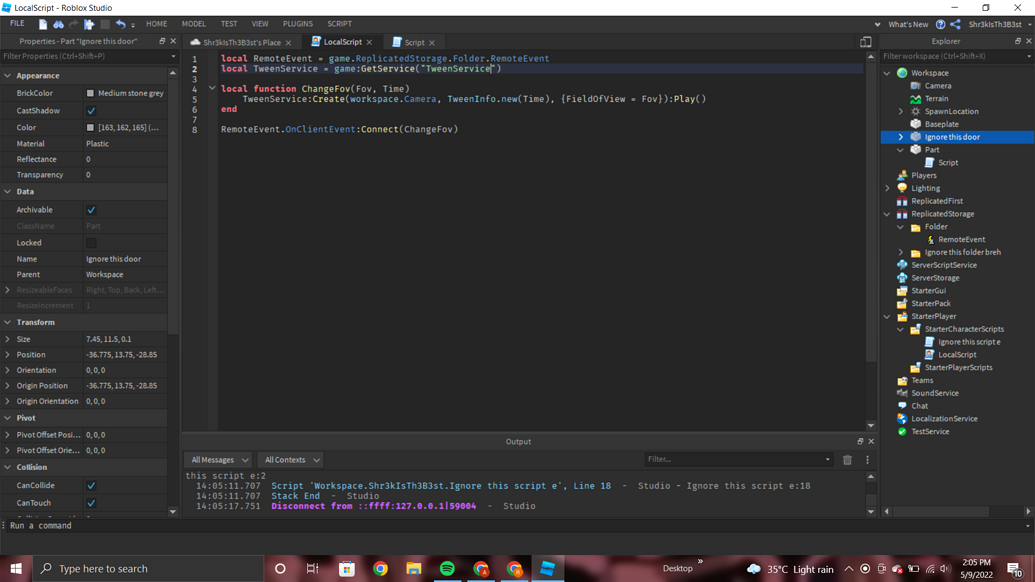This screenshot has height=582, width=1035.
Task: Click the Find (binoculars) icon
Action: click(58, 24)
